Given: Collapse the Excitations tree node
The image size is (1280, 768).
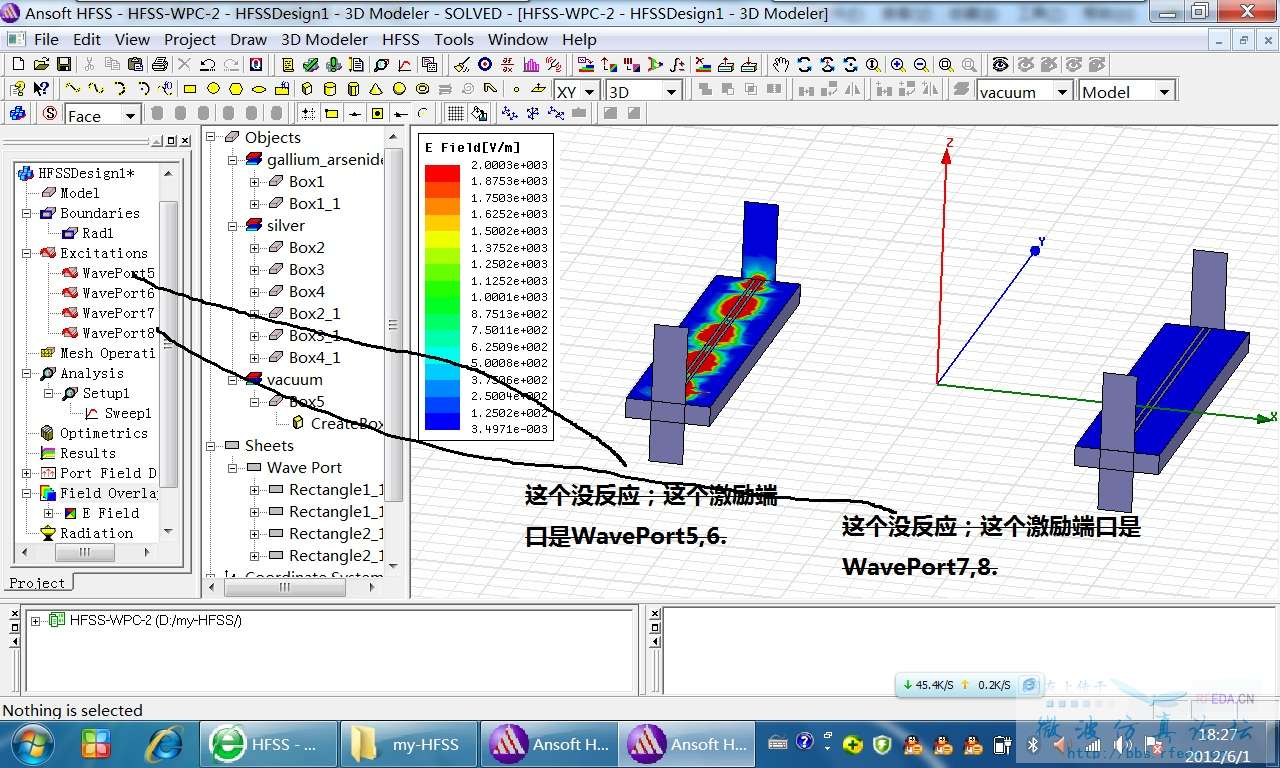Looking at the screenshot, I should click(27, 253).
